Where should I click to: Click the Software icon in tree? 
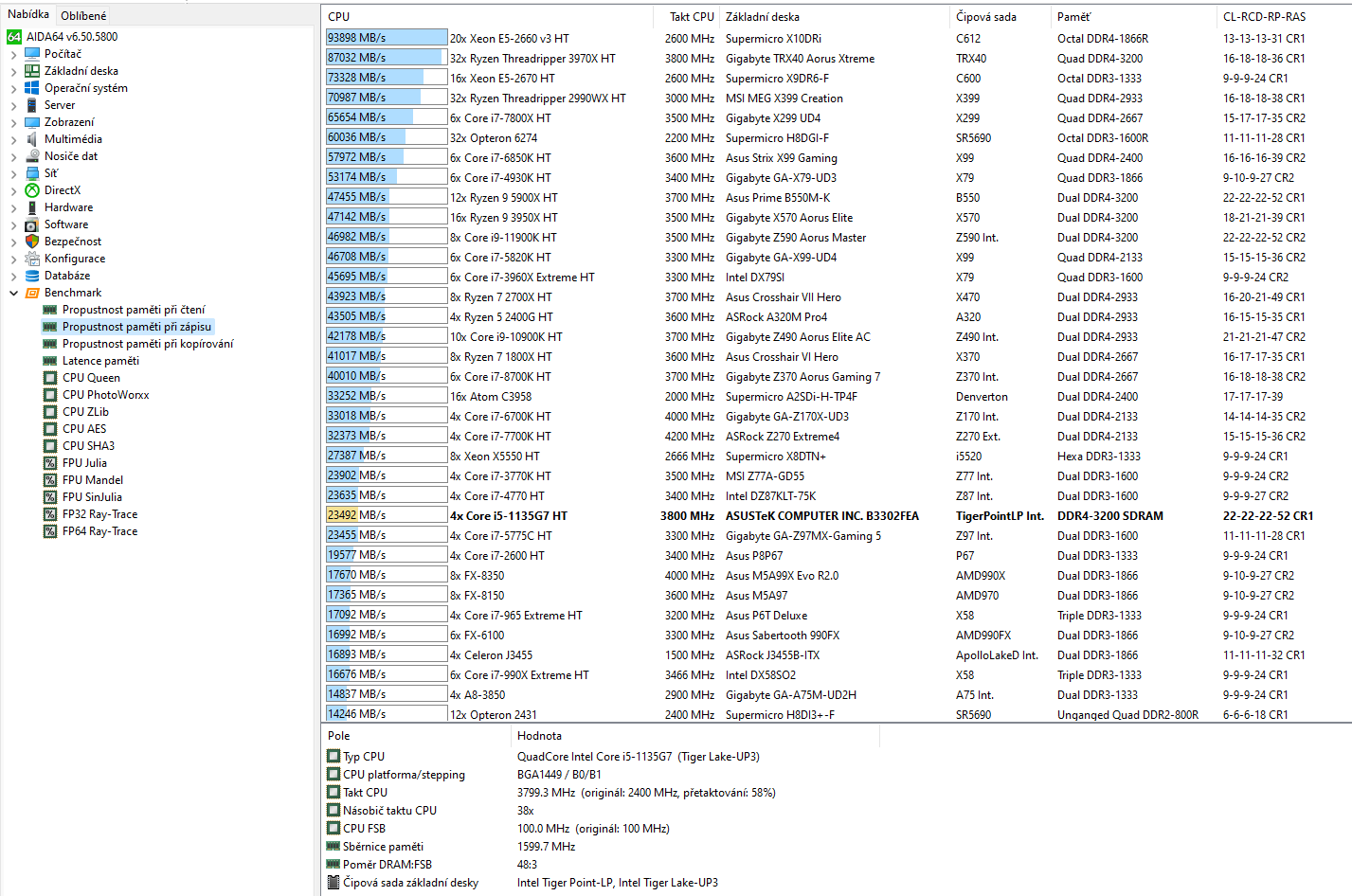tap(32, 224)
